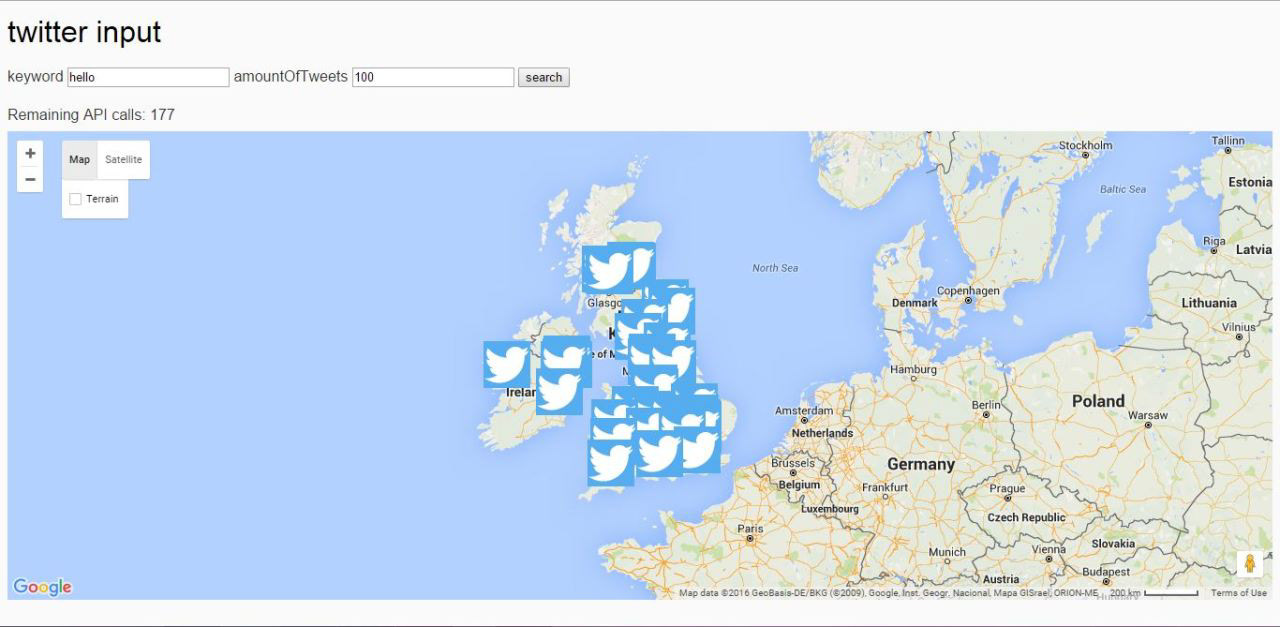This screenshot has height=627, width=1280.
Task: Click the Latvia label
Action: (1253, 249)
